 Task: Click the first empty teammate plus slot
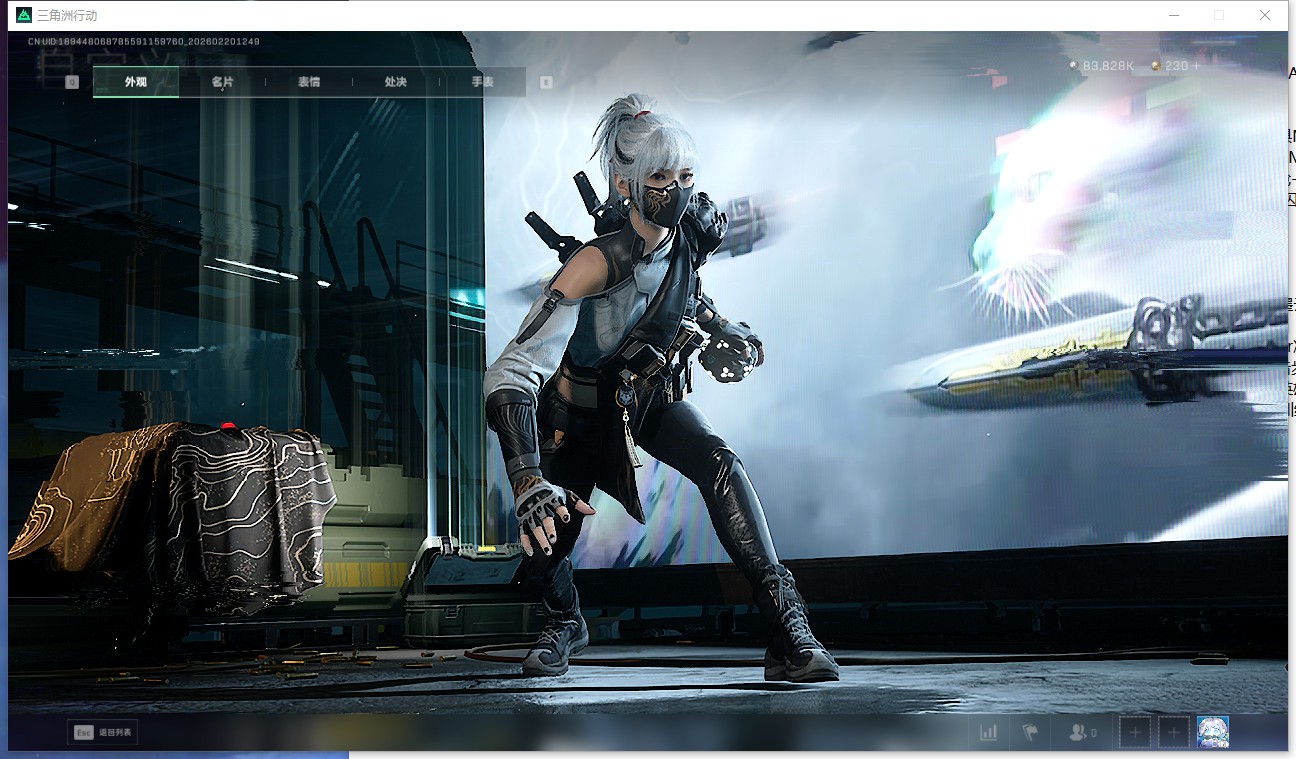tap(1134, 732)
